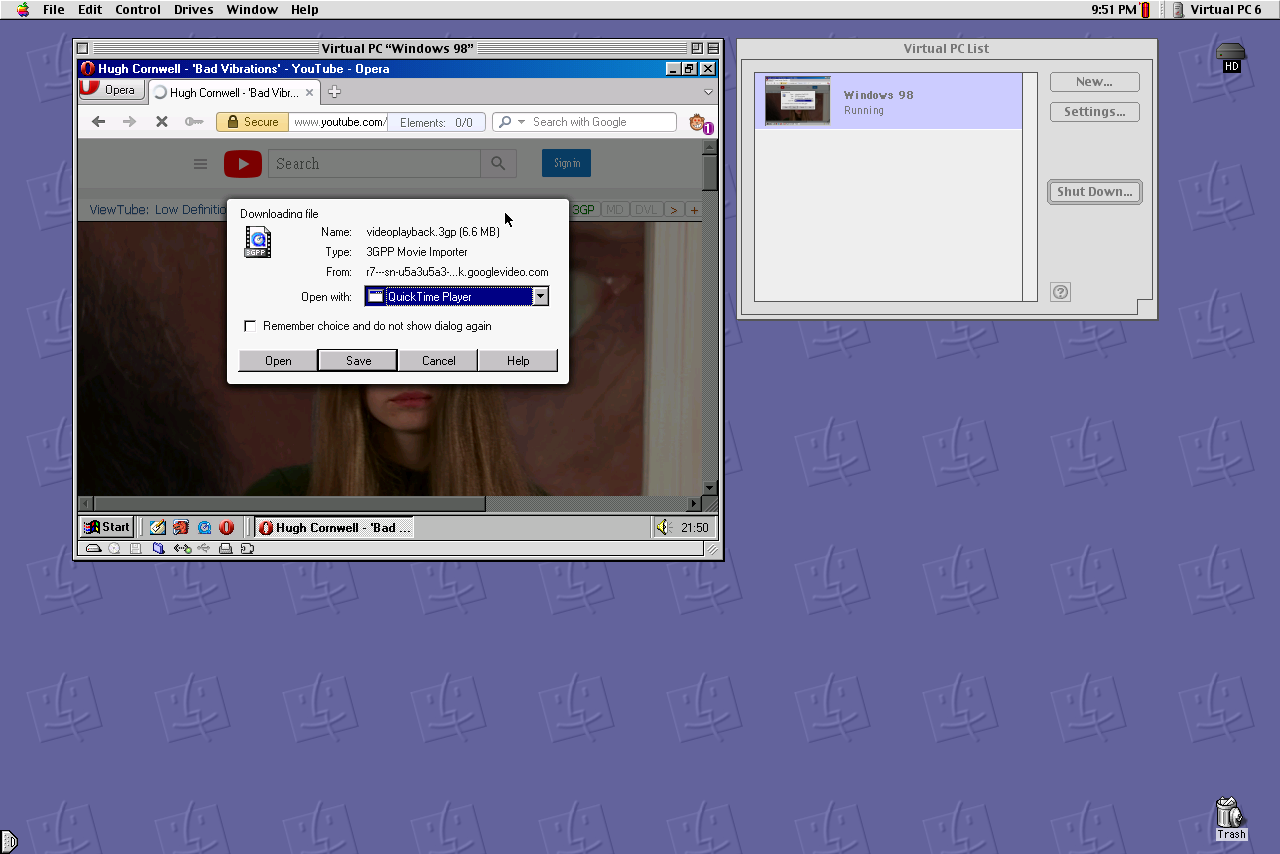Image resolution: width=1280 pixels, height=854 pixels.
Task: Click the Secure padlock badge
Action: pyautogui.click(x=252, y=122)
